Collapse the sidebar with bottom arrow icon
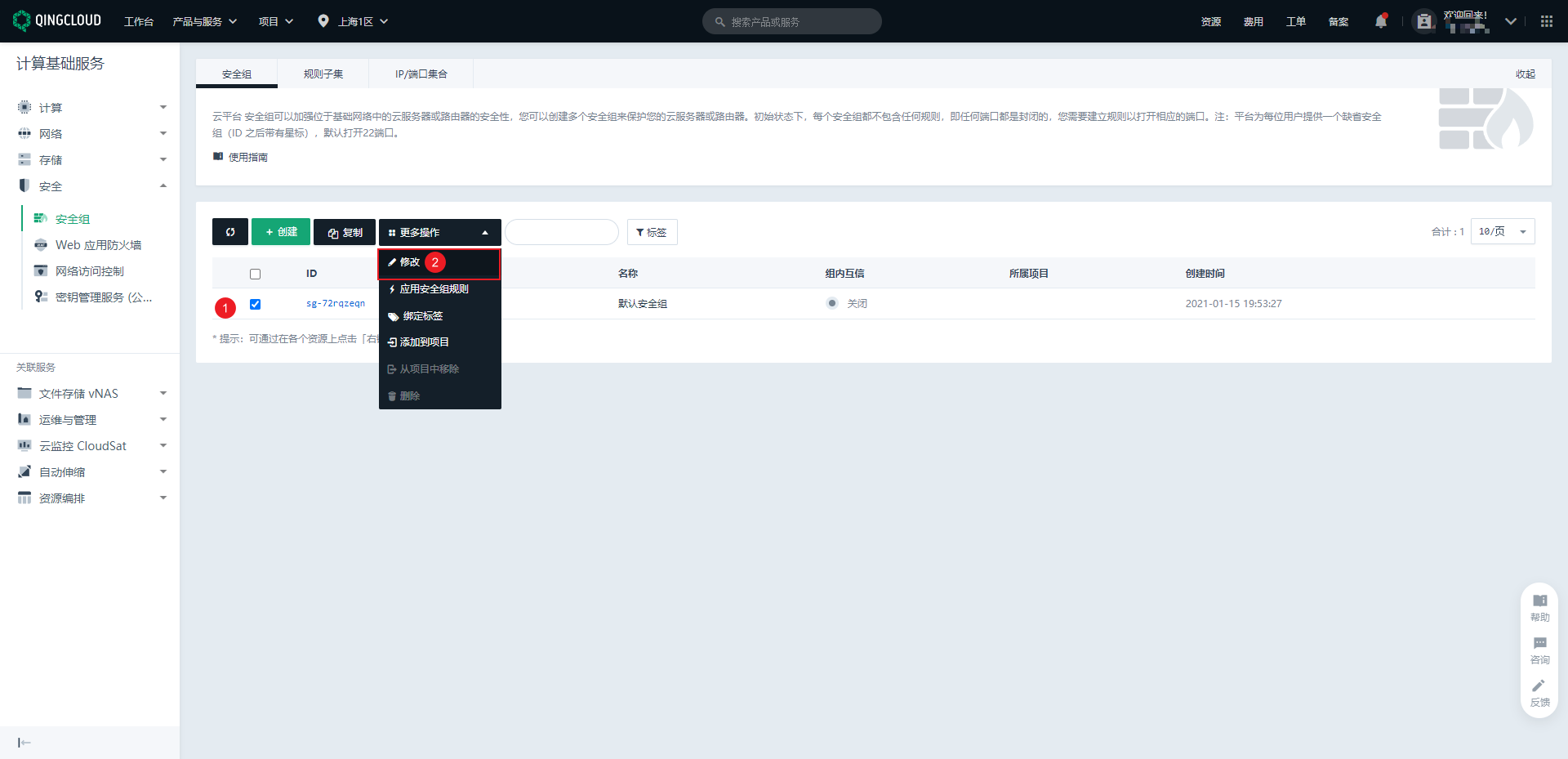This screenshot has height=759, width=1568. coord(24,743)
